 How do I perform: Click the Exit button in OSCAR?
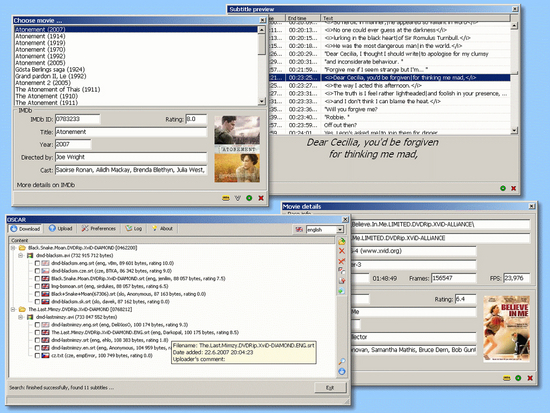[330, 388]
